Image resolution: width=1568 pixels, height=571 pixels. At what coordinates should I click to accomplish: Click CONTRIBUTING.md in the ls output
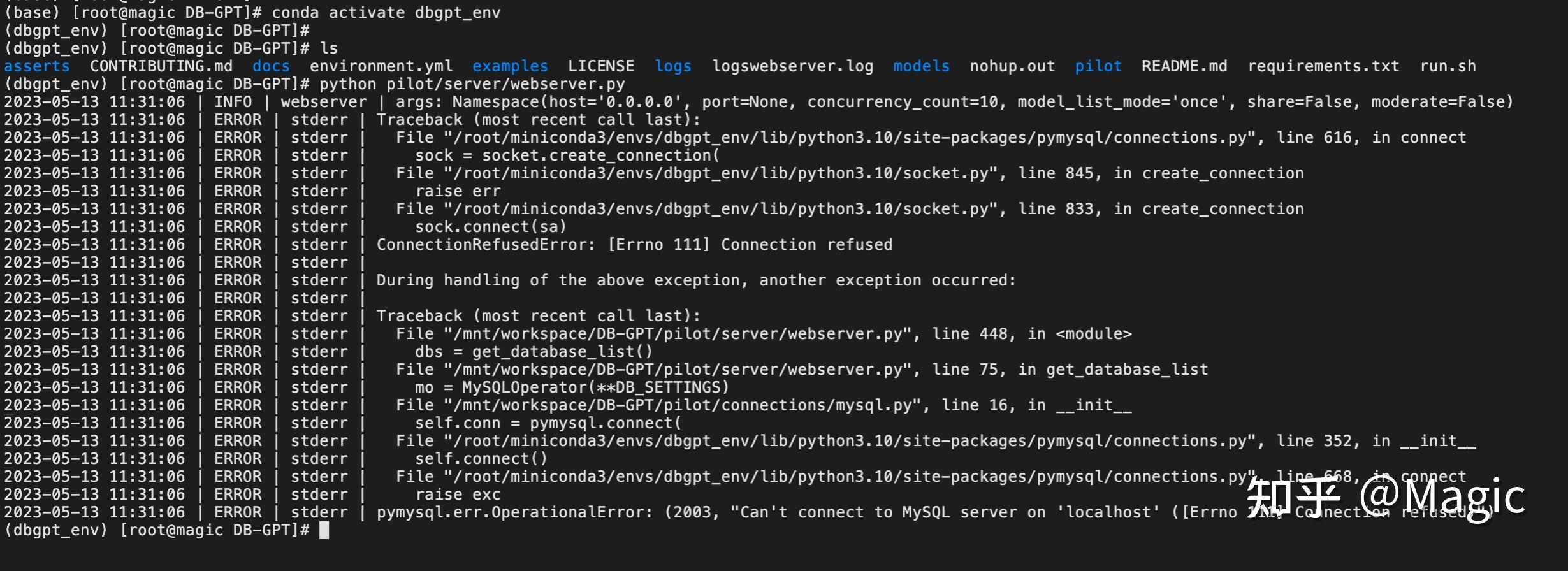click(x=161, y=66)
